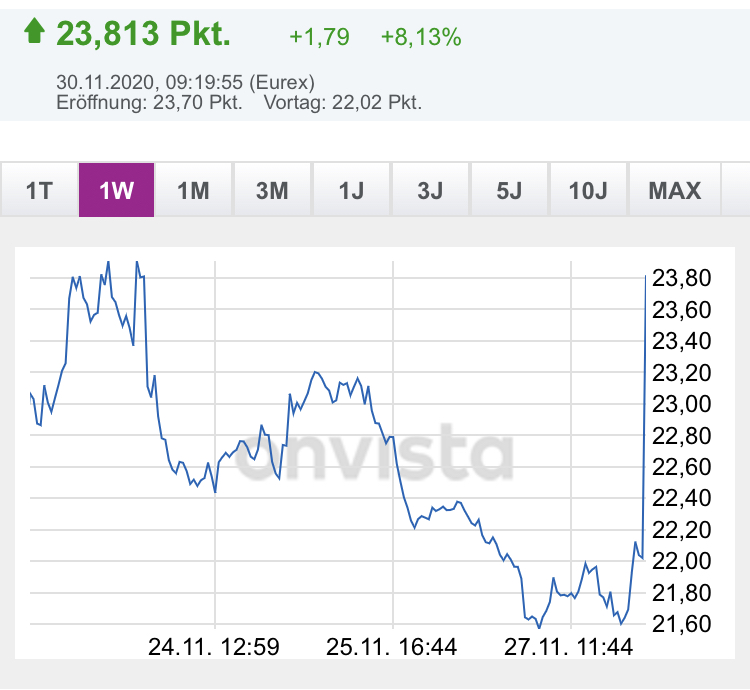
Task: Open the 5J chart range
Action: point(509,190)
